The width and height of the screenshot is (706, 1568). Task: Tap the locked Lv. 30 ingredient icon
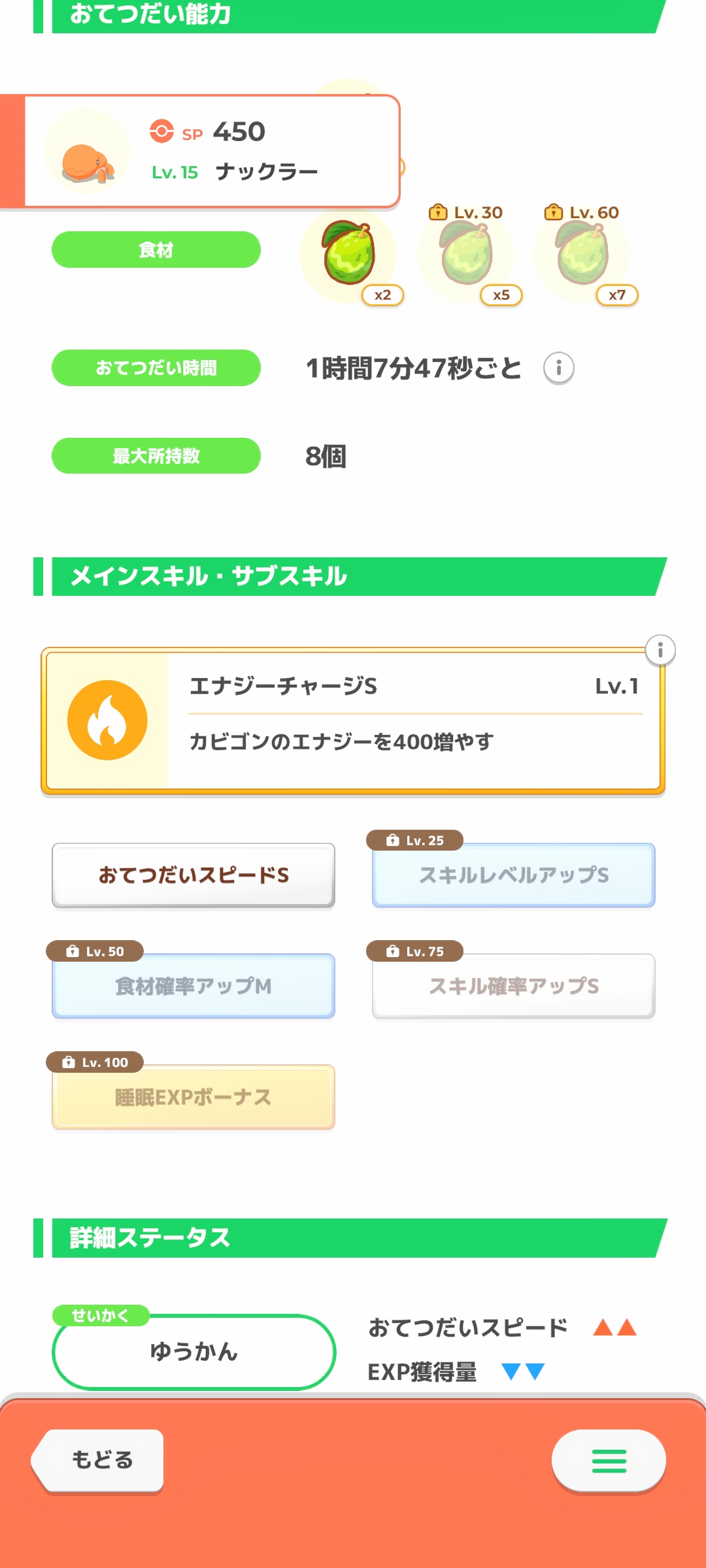point(466,255)
